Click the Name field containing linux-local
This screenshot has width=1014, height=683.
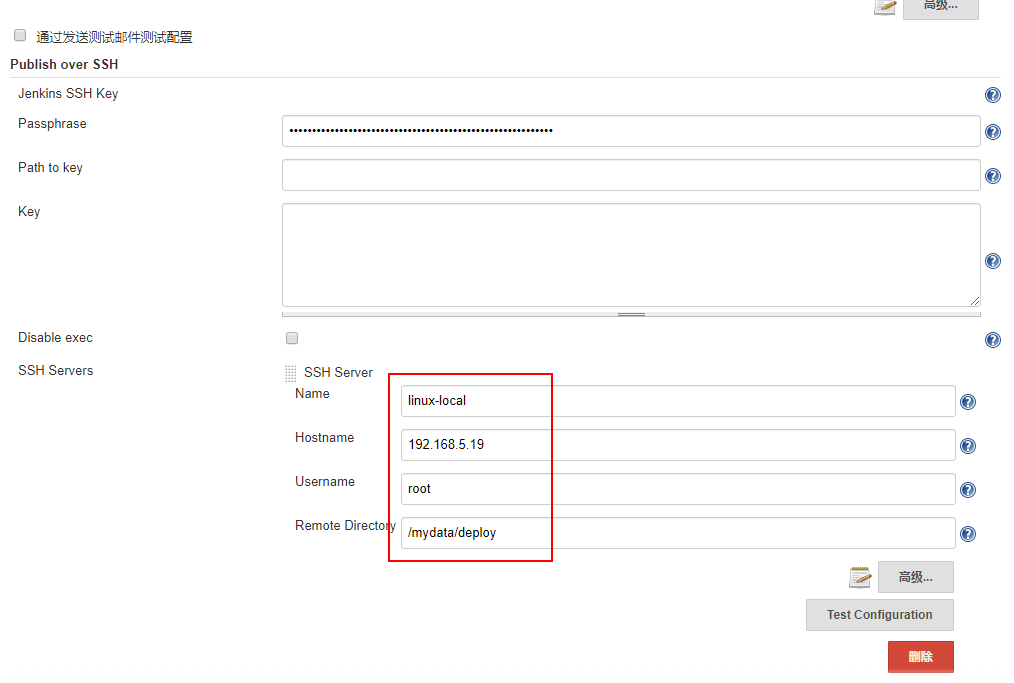678,401
